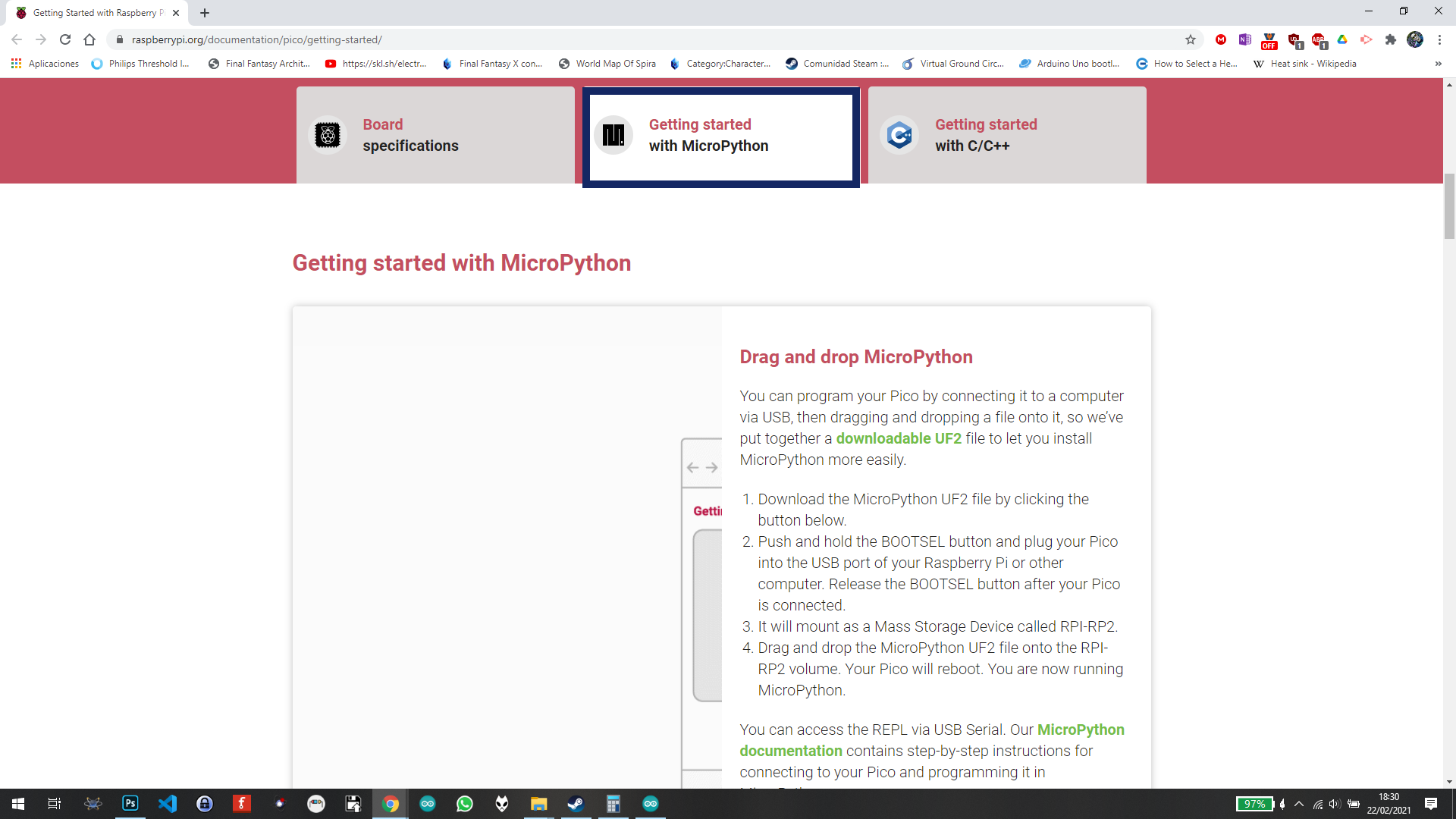Open the Adblock Plus extension
Viewport: 1456px width, 819px height.
(1319, 41)
